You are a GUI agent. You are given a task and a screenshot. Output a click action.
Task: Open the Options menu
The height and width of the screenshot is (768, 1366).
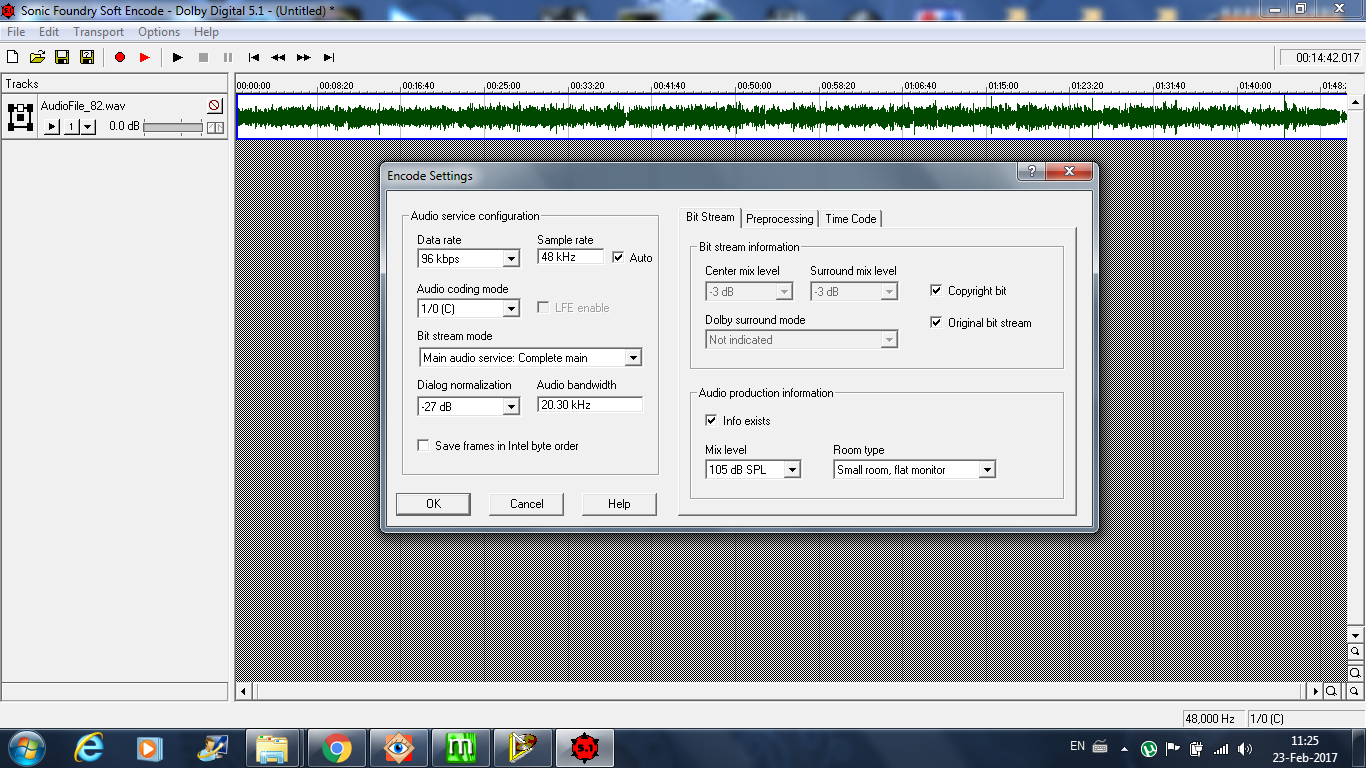point(159,32)
